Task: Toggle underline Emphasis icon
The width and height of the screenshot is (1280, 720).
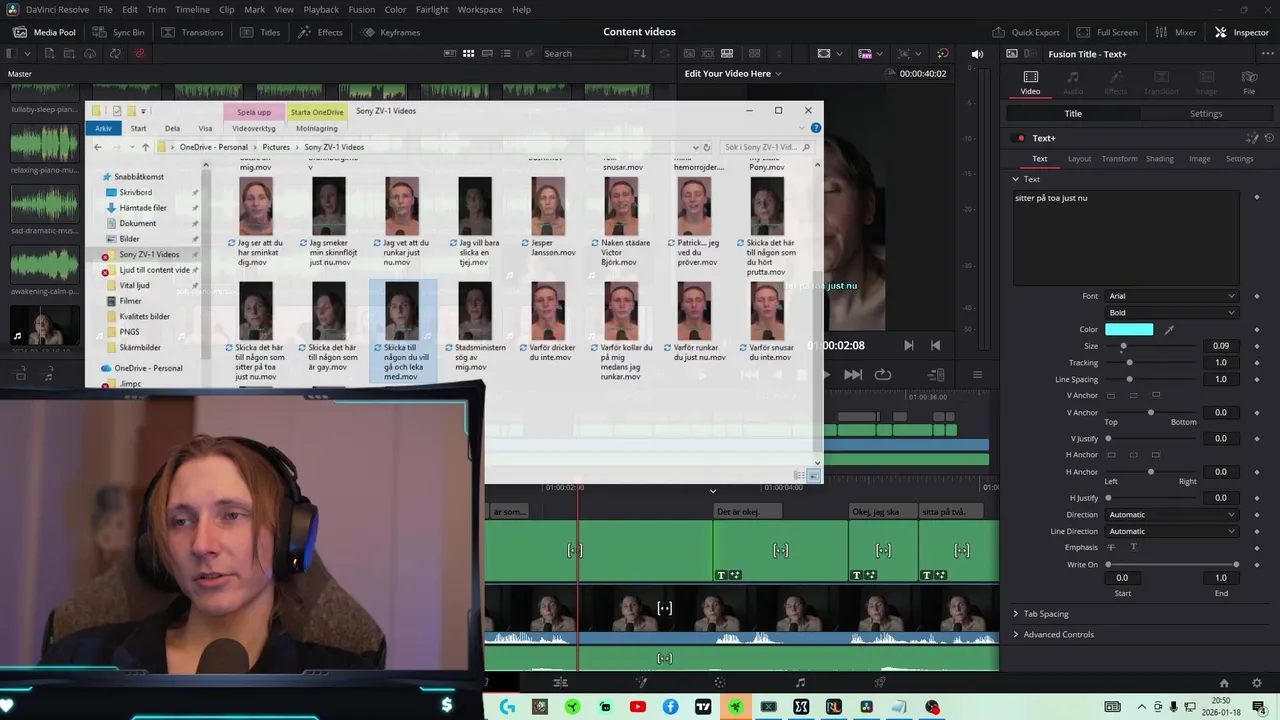Action: (1133, 548)
